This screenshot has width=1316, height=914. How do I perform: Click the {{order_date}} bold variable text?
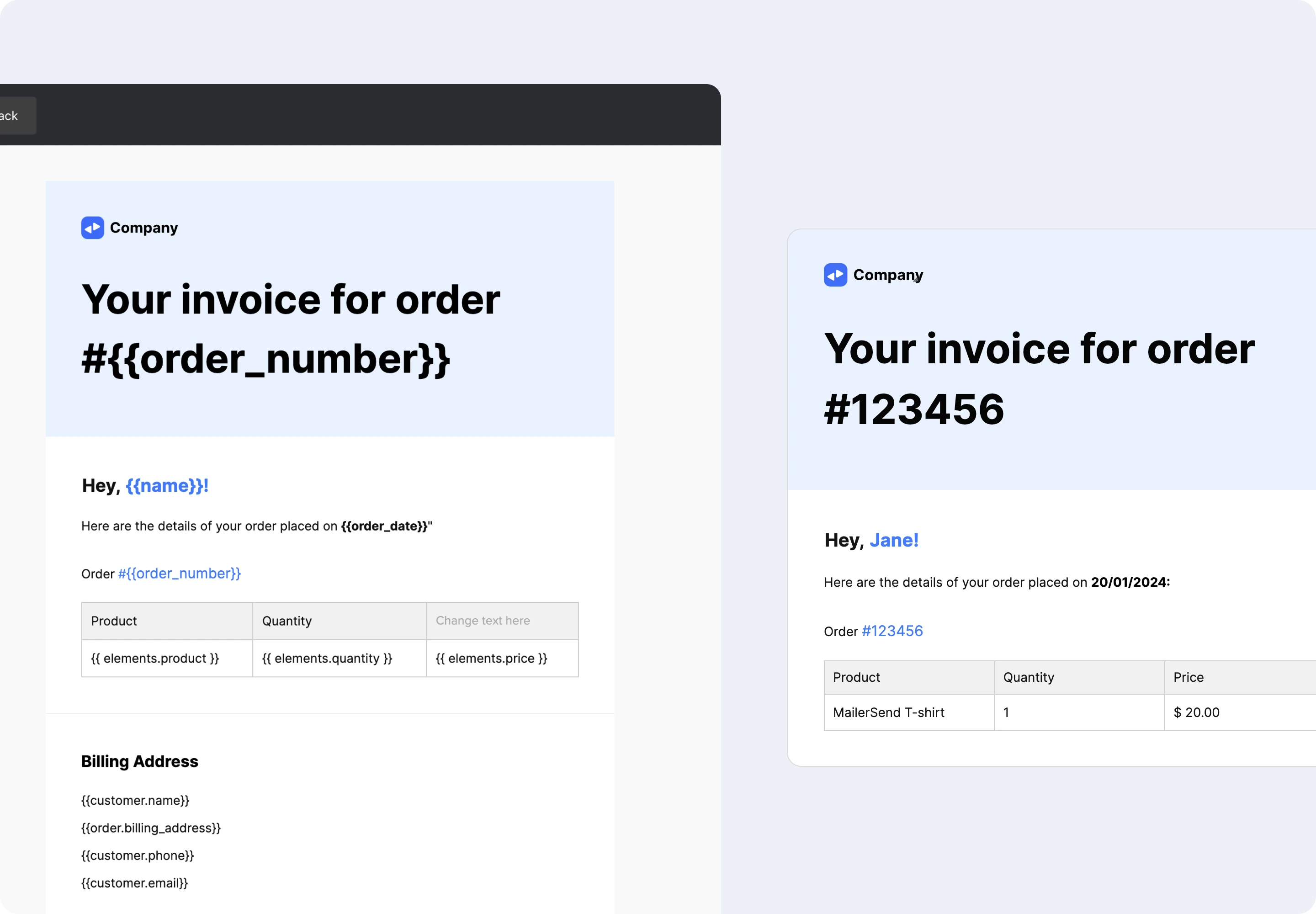point(384,526)
